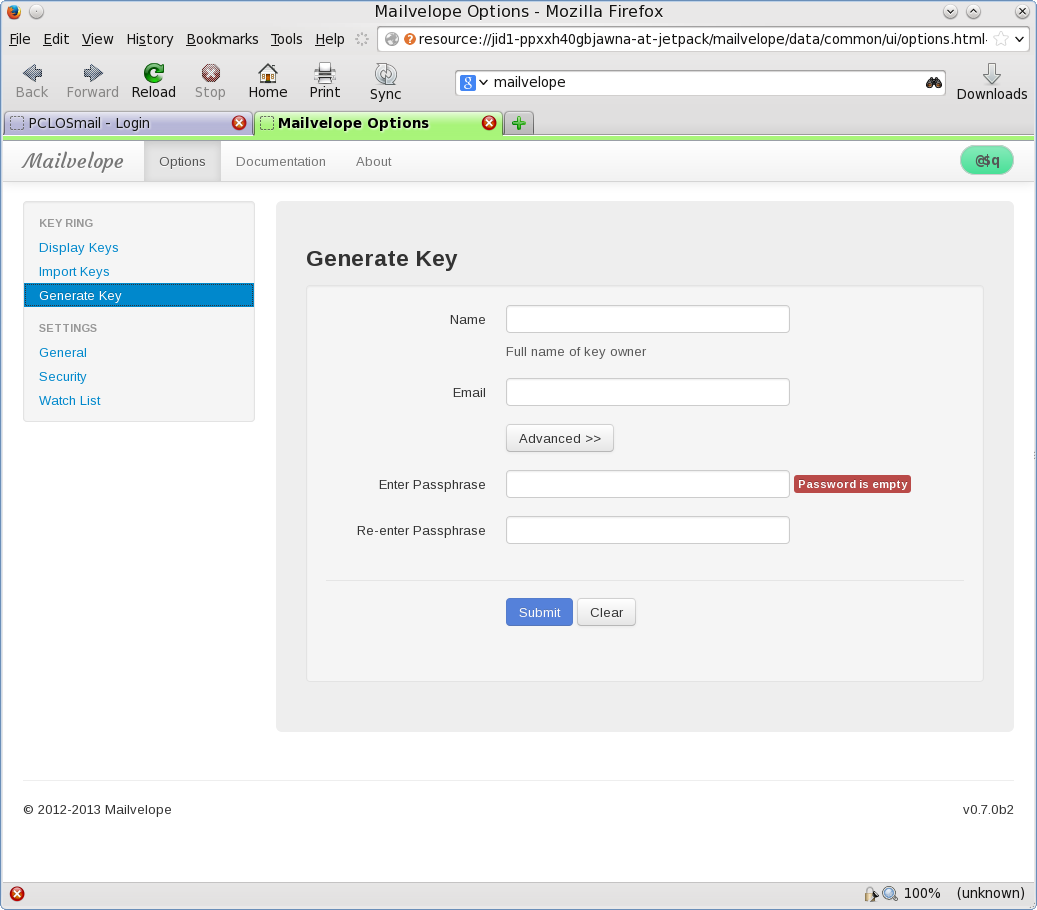Click the Home toolbar icon
The height and width of the screenshot is (910, 1037).
click(267, 73)
